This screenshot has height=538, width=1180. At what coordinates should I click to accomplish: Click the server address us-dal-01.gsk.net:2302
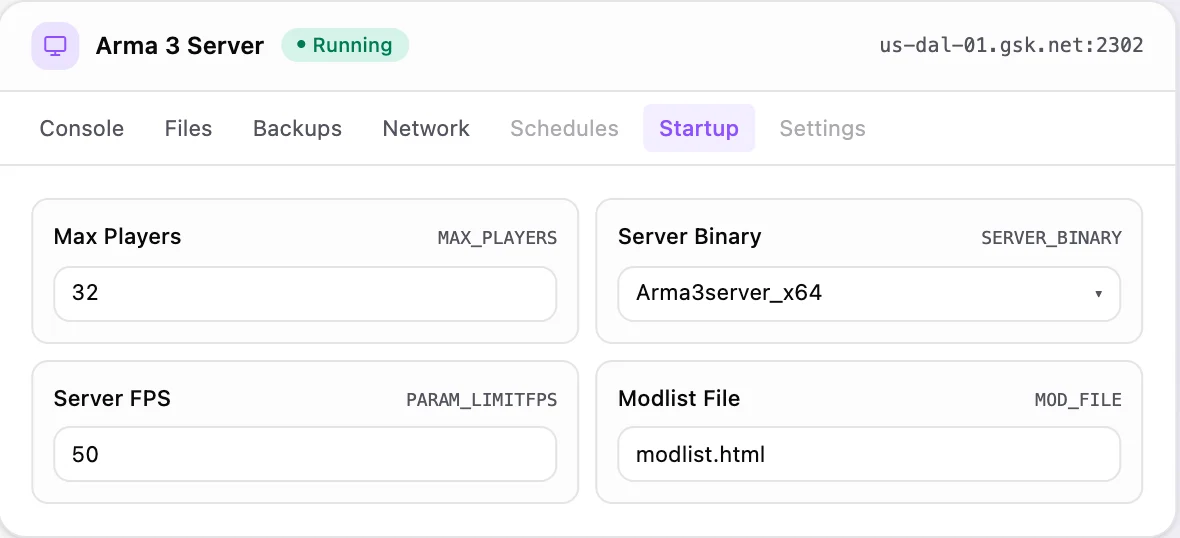pyautogui.click(x=1011, y=45)
